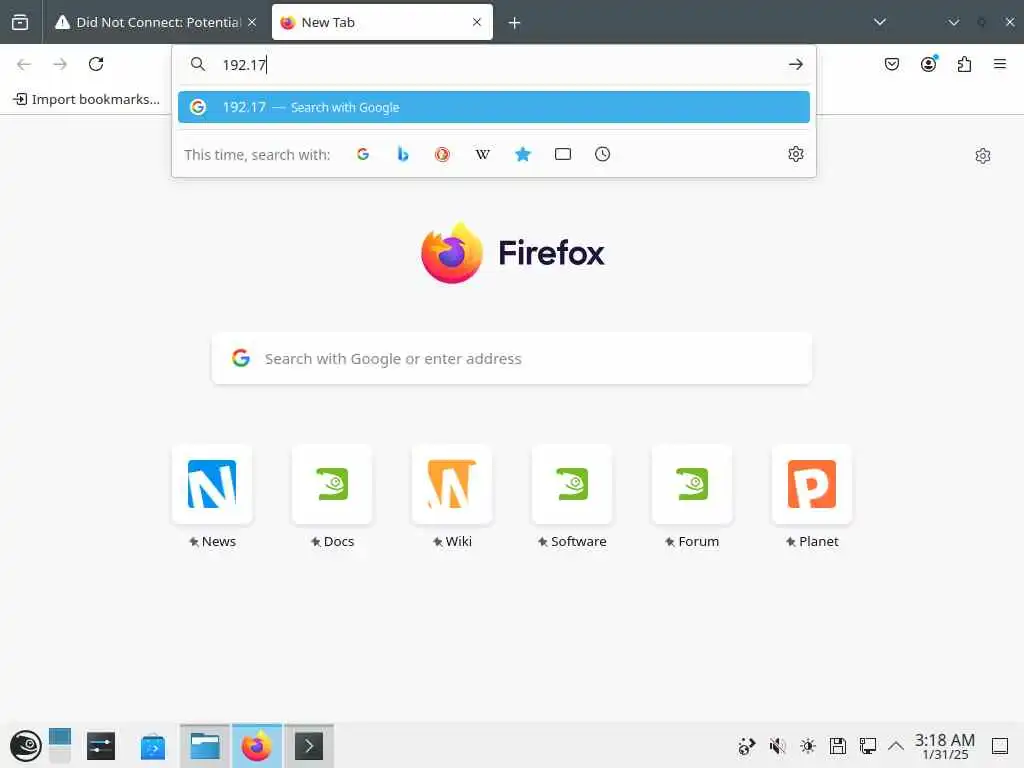Search this time with Google
1024x768 pixels.
tap(363, 154)
